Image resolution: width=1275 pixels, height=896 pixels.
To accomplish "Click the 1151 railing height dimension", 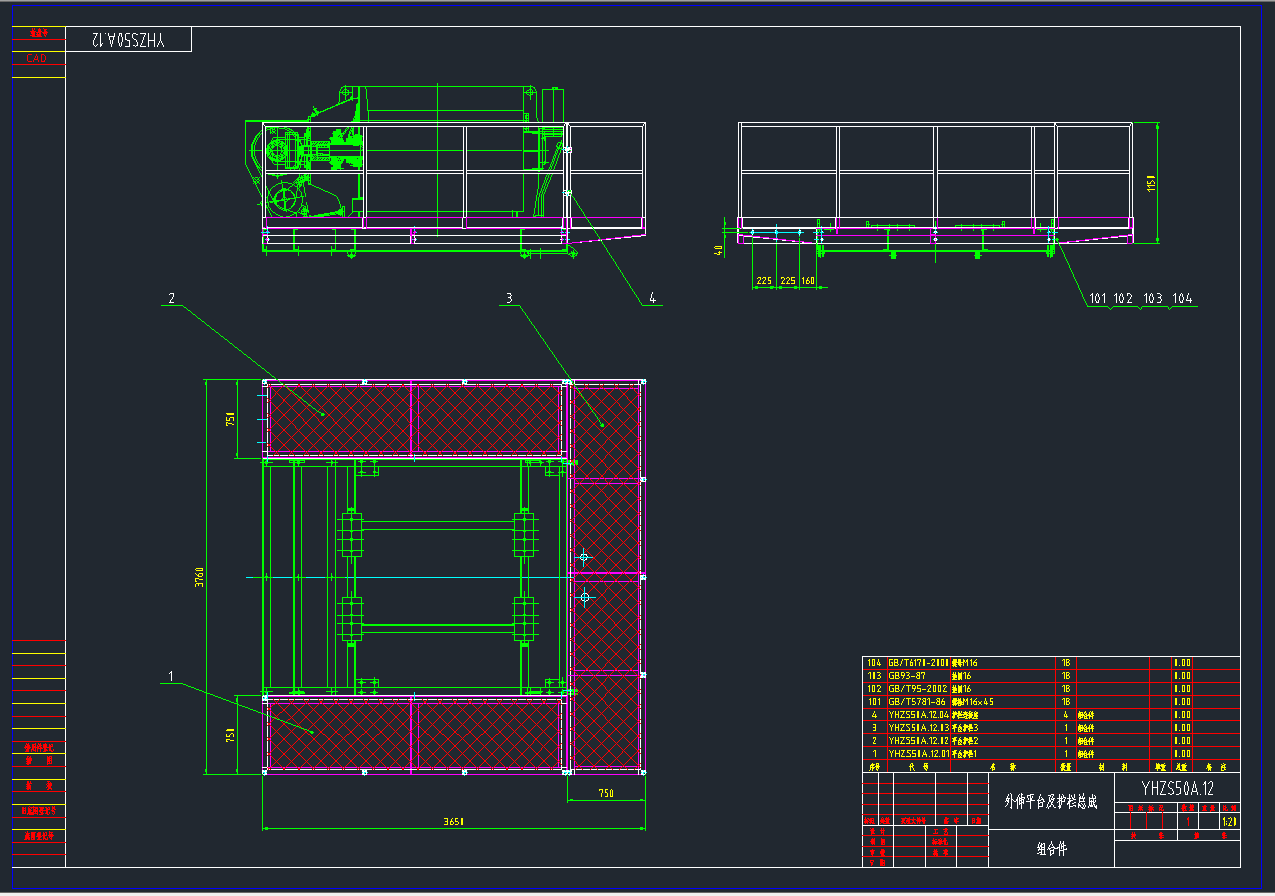I will point(1151,183).
